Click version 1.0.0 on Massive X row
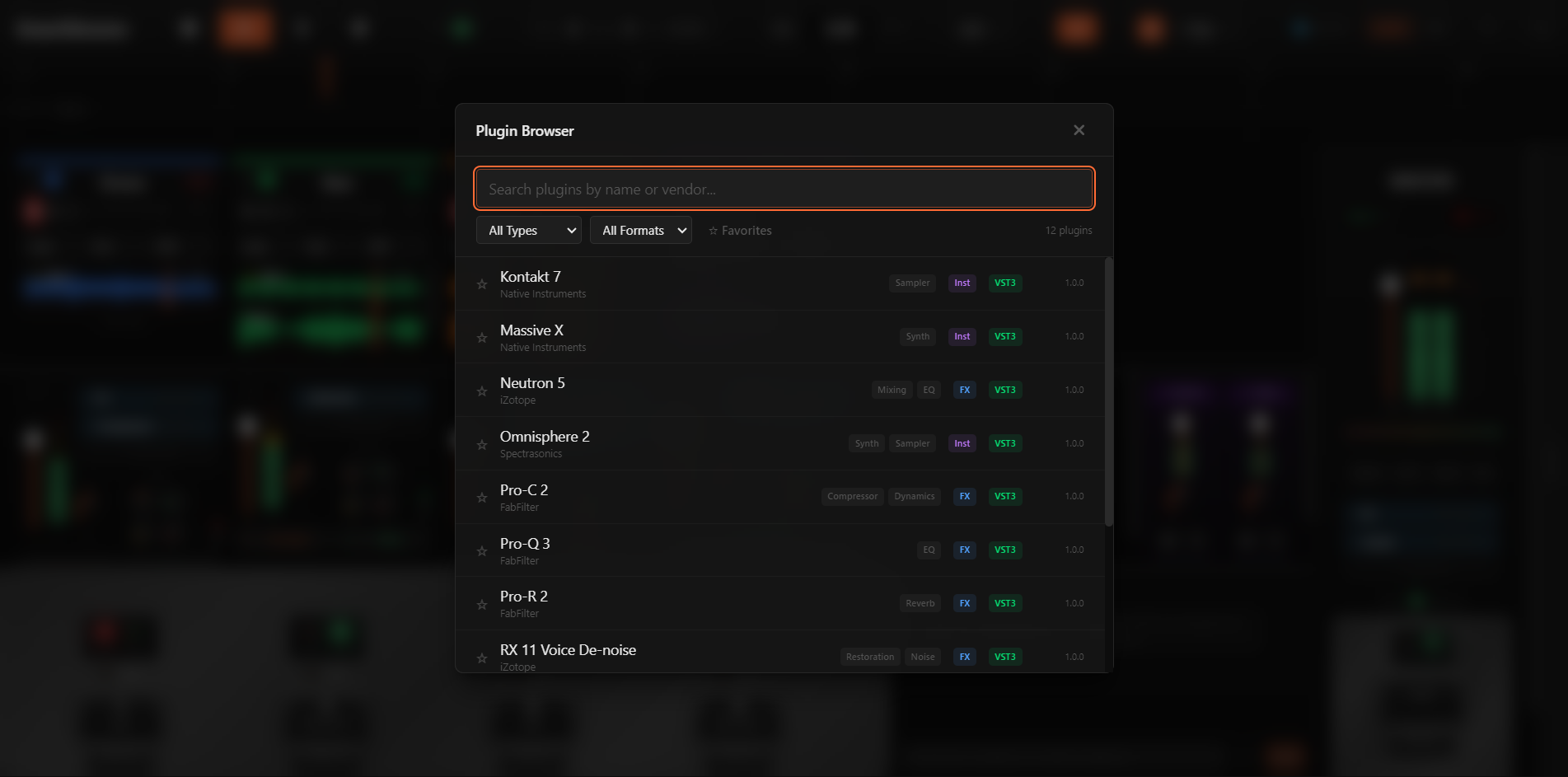The height and width of the screenshot is (777, 1568). pyautogui.click(x=1074, y=336)
